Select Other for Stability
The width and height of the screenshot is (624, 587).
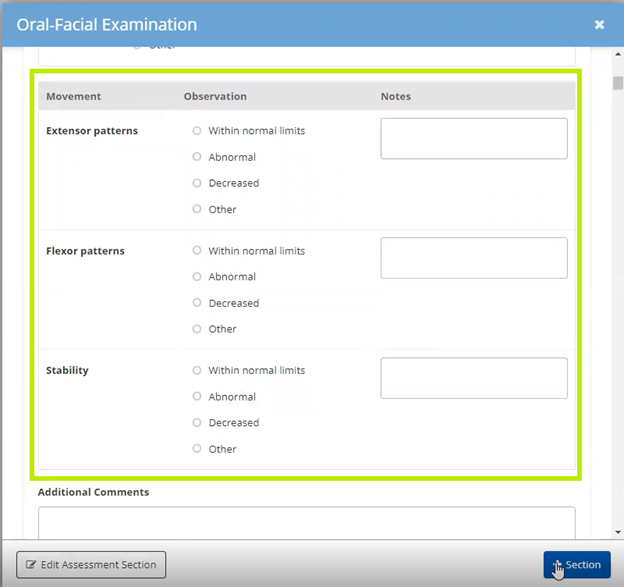(197, 449)
